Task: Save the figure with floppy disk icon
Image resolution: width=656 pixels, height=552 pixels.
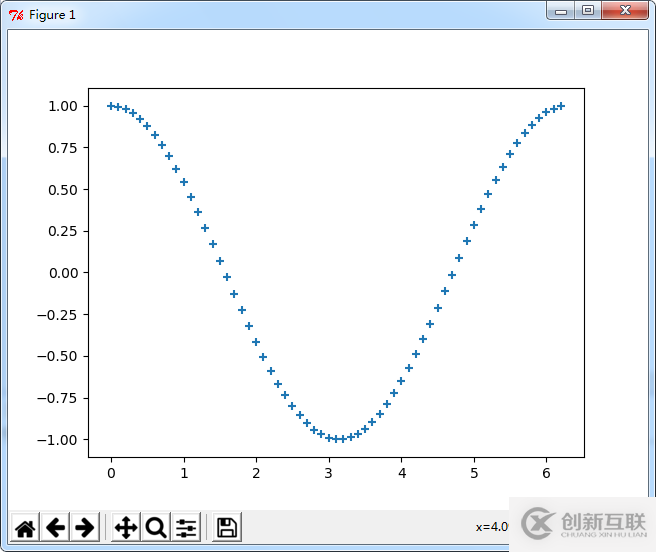Action: tap(227, 527)
